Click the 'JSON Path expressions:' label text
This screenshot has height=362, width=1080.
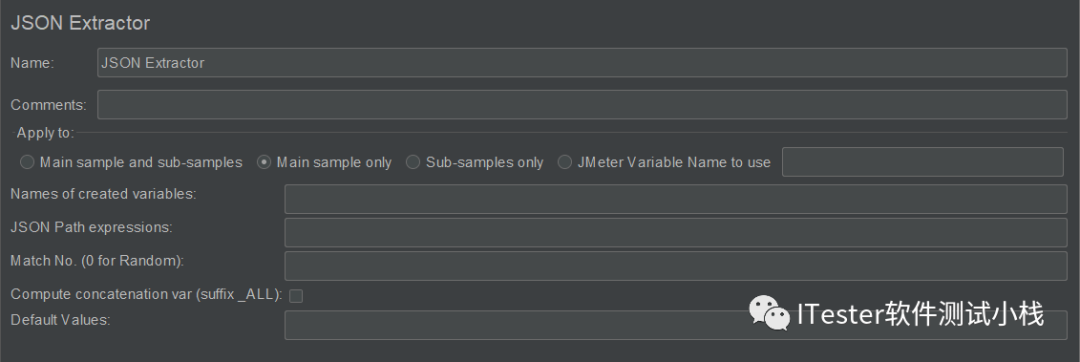pyautogui.click(x=92, y=227)
